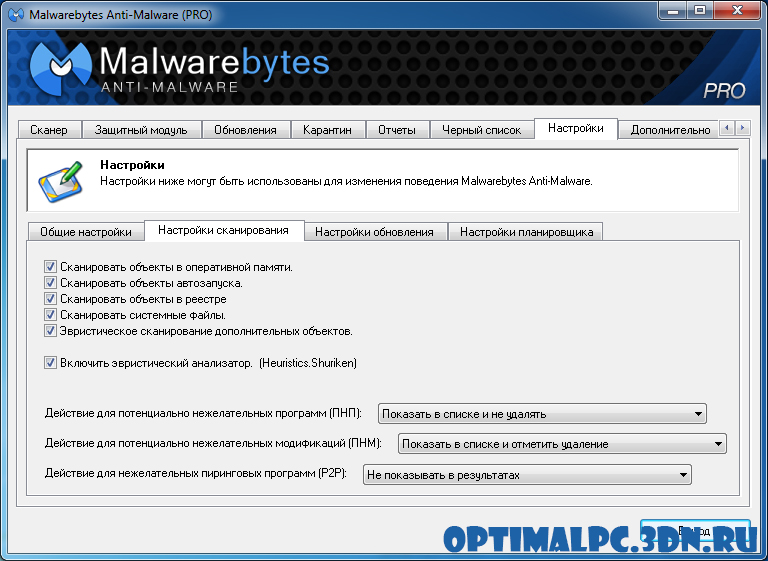Open the Черный список tab
The width and height of the screenshot is (768, 561).
[481, 130]
